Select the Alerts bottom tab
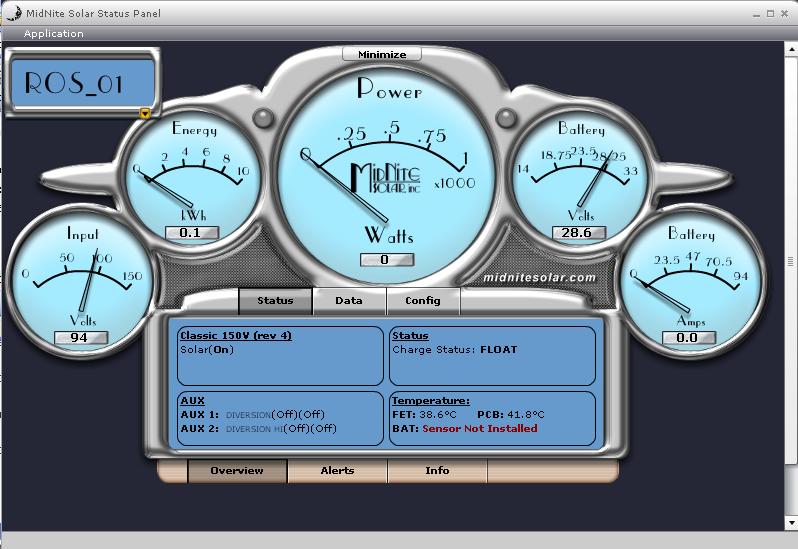 (x=337, y=471)
